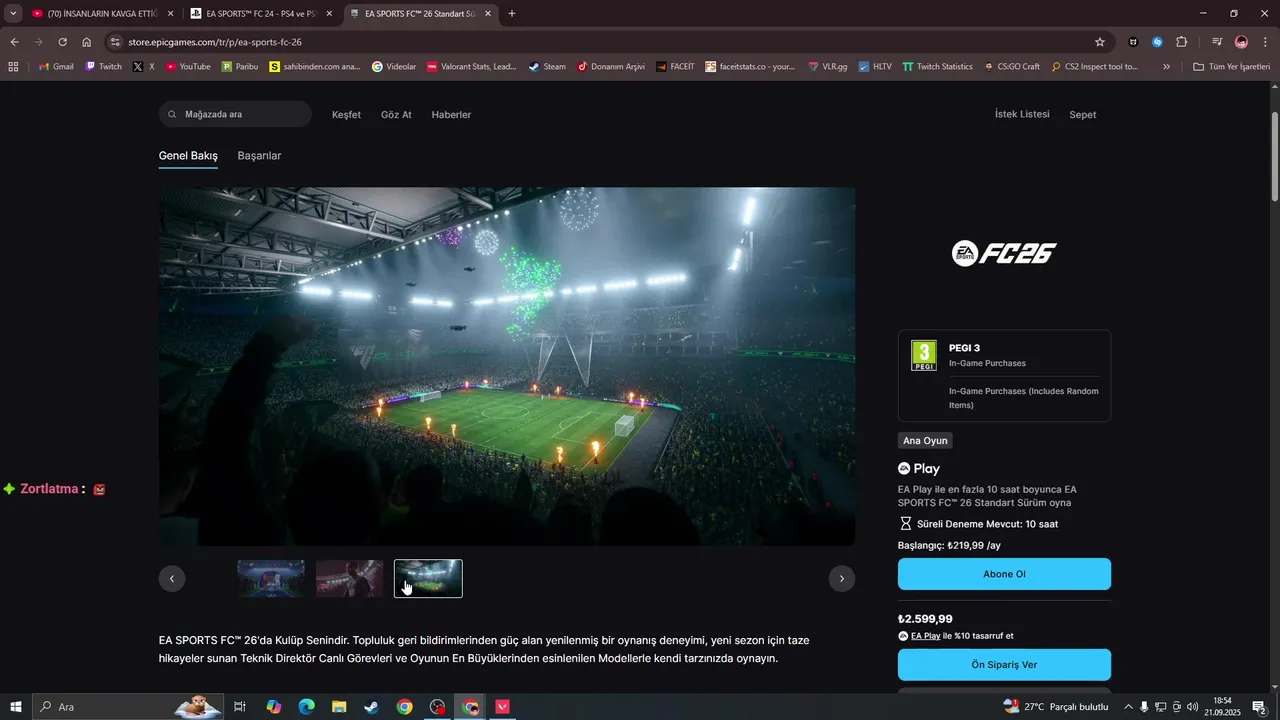
Task: Open the YouTube bookmark
Action: (188, 67)
